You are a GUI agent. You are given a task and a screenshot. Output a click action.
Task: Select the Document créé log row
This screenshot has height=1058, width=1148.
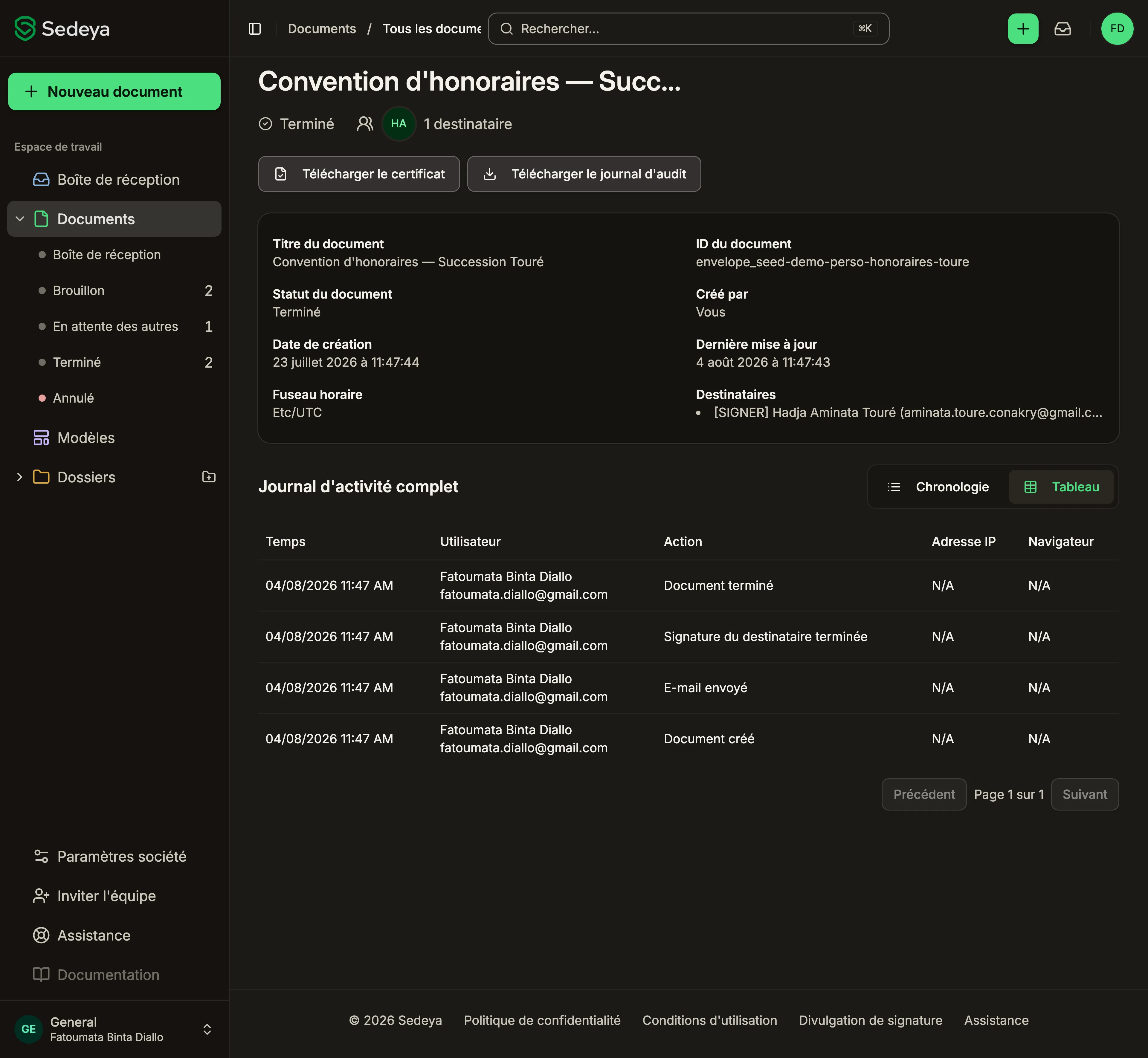coord(688,739)
